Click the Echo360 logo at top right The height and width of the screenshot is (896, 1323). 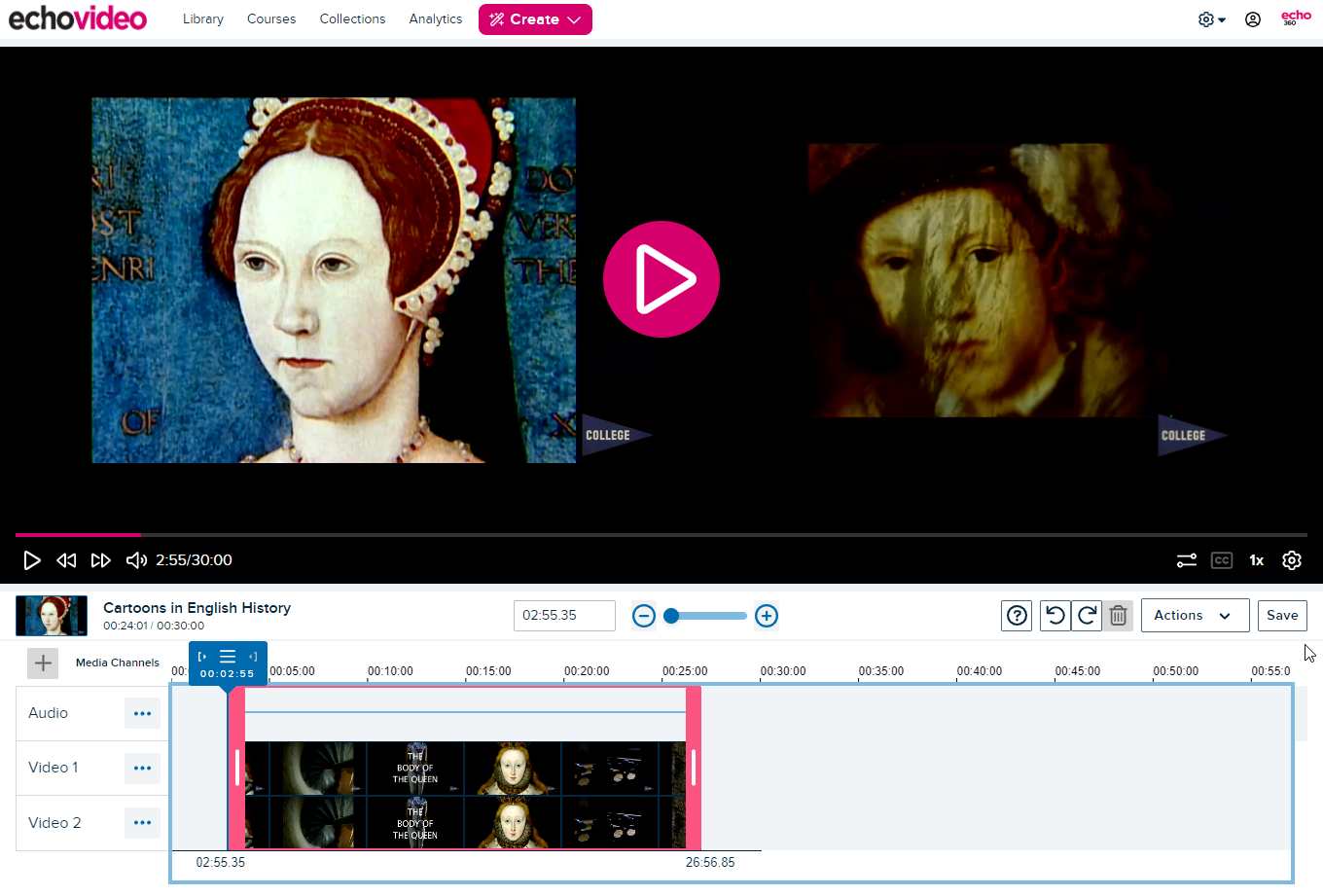(1296, 18)
